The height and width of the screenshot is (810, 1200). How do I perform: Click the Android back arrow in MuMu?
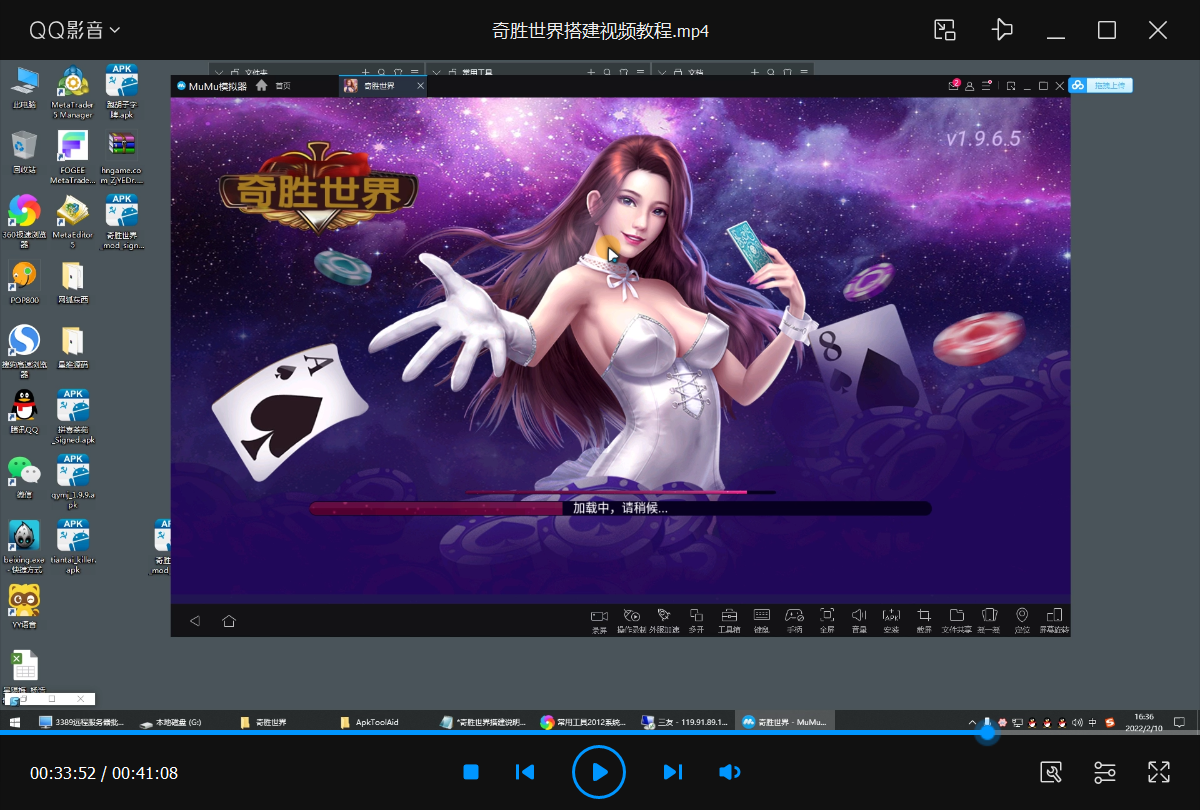[x=195, y=621]
